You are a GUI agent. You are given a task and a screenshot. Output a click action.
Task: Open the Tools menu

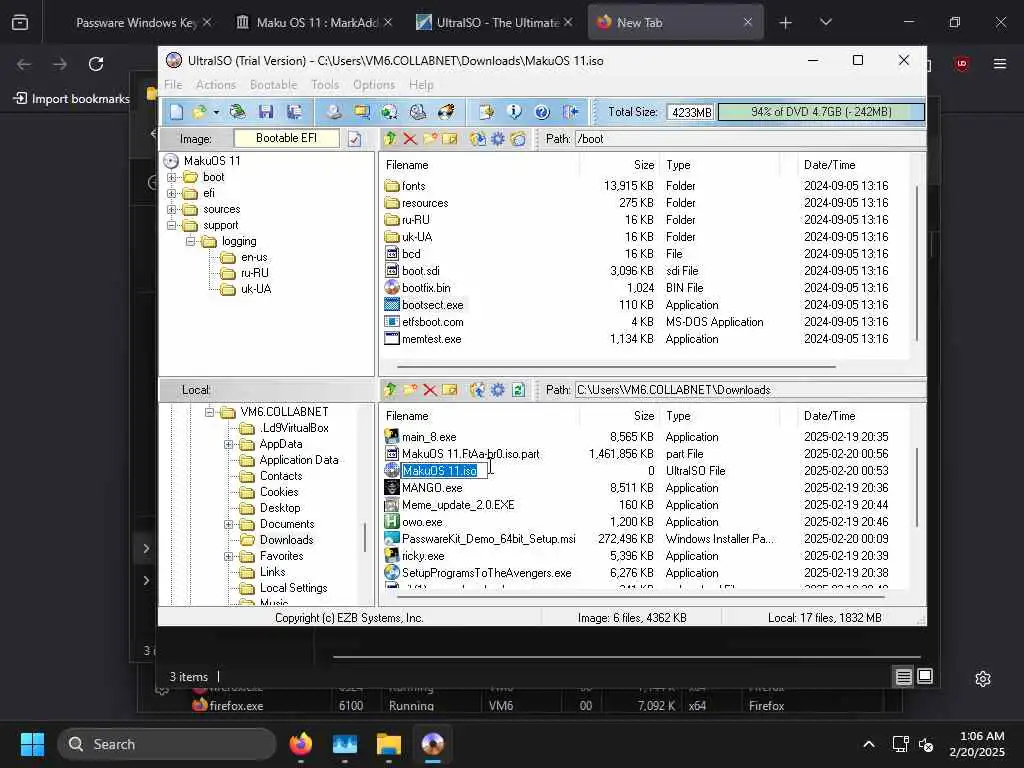coord(325,85)
